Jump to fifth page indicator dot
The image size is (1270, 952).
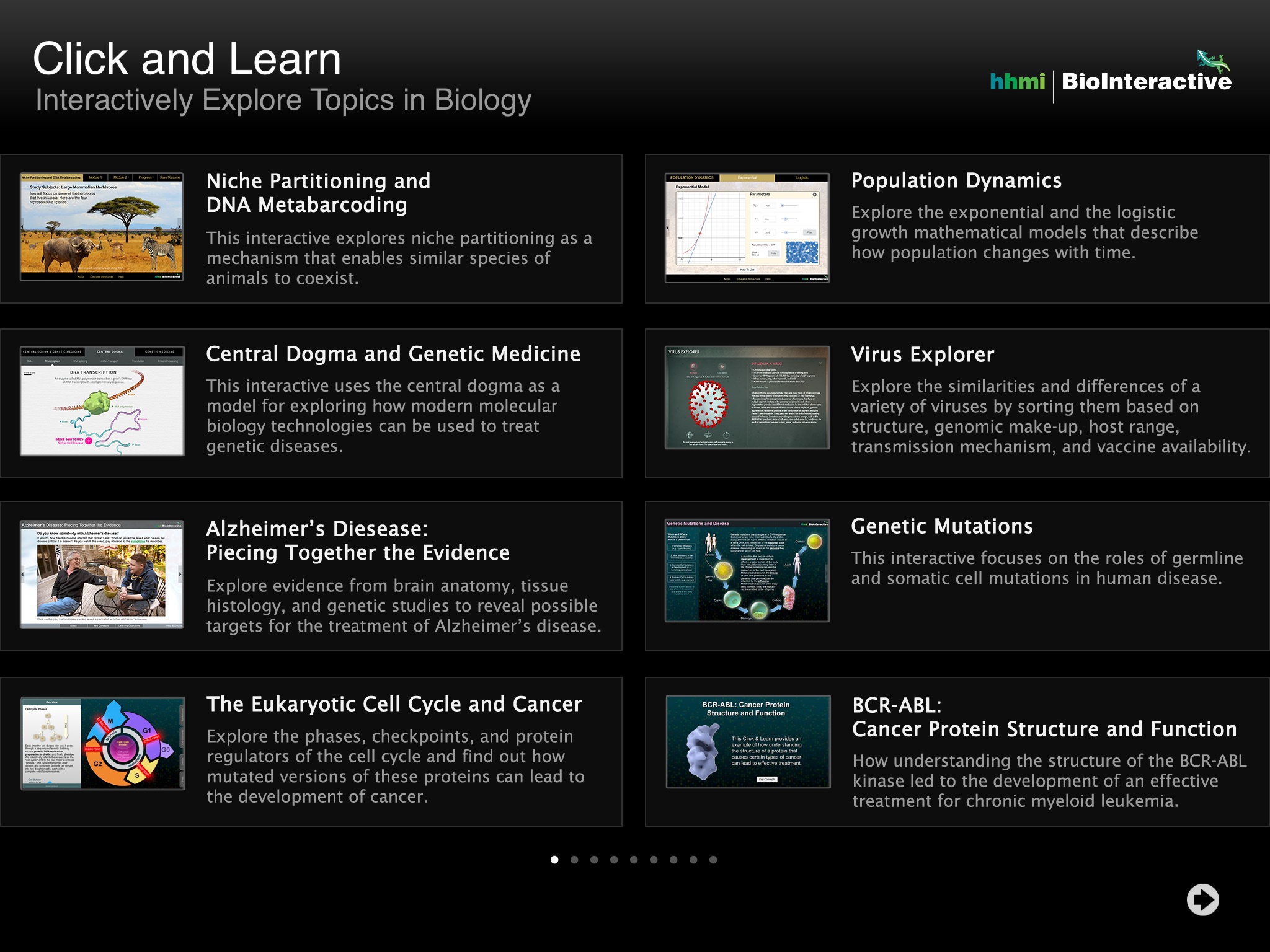(x=634, y=860)
